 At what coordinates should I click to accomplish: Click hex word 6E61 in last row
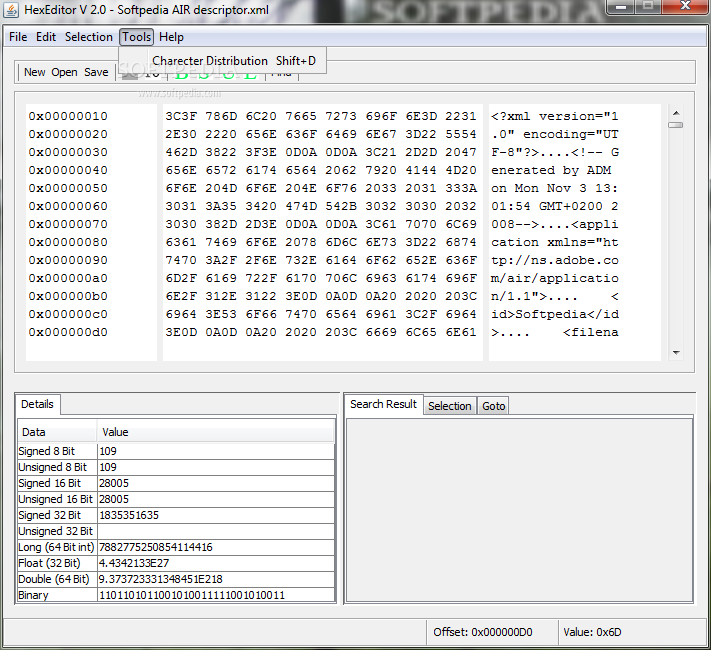click(x=461, y=332)
